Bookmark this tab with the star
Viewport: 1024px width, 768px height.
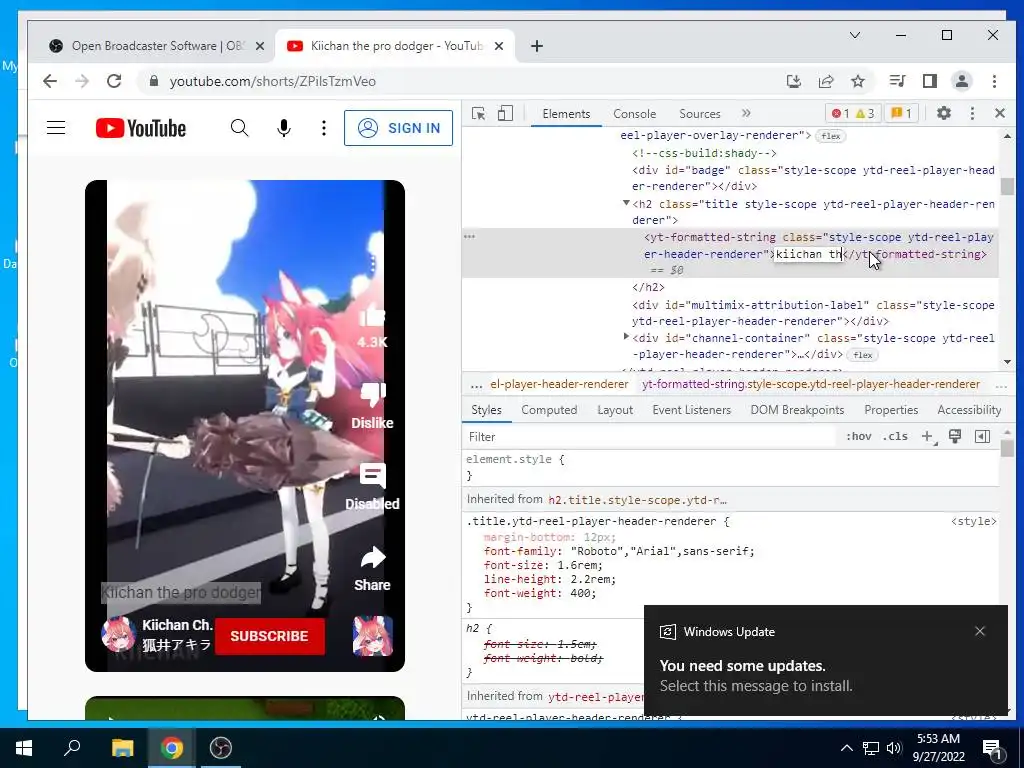(857, 81)
